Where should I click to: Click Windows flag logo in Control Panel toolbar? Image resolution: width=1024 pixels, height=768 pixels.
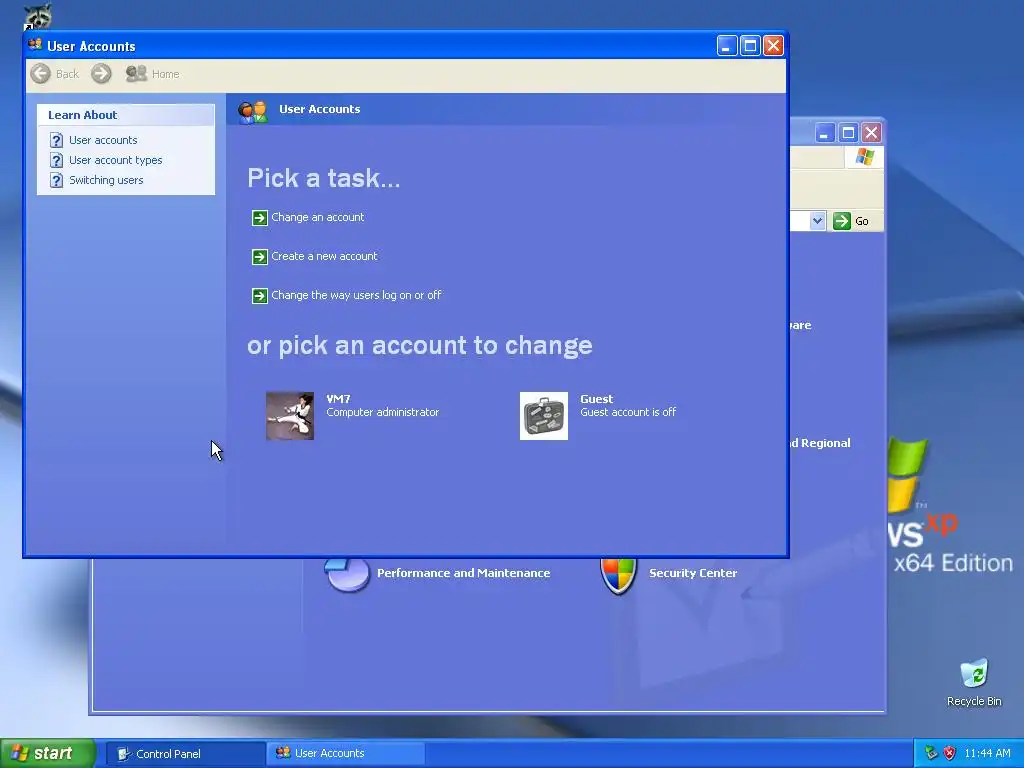(865, 157)
